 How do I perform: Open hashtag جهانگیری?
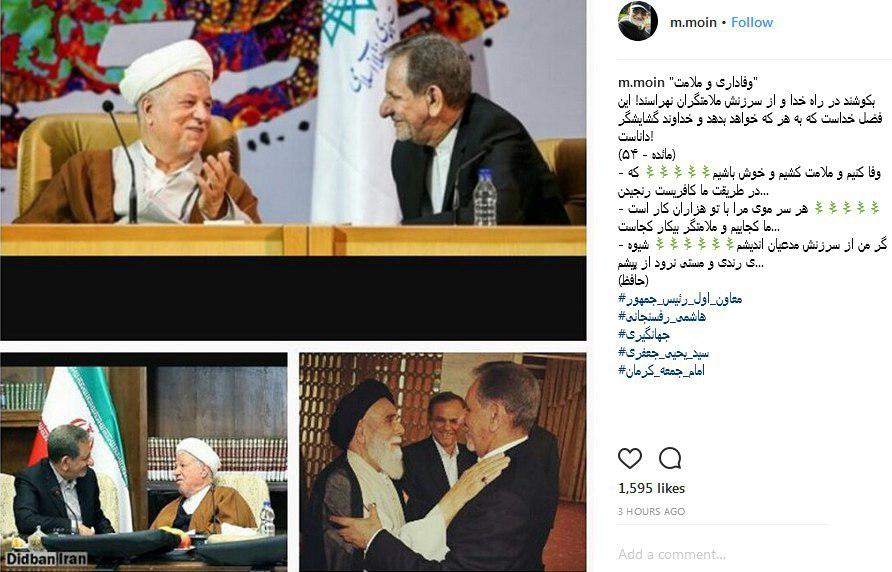[644, 335]
